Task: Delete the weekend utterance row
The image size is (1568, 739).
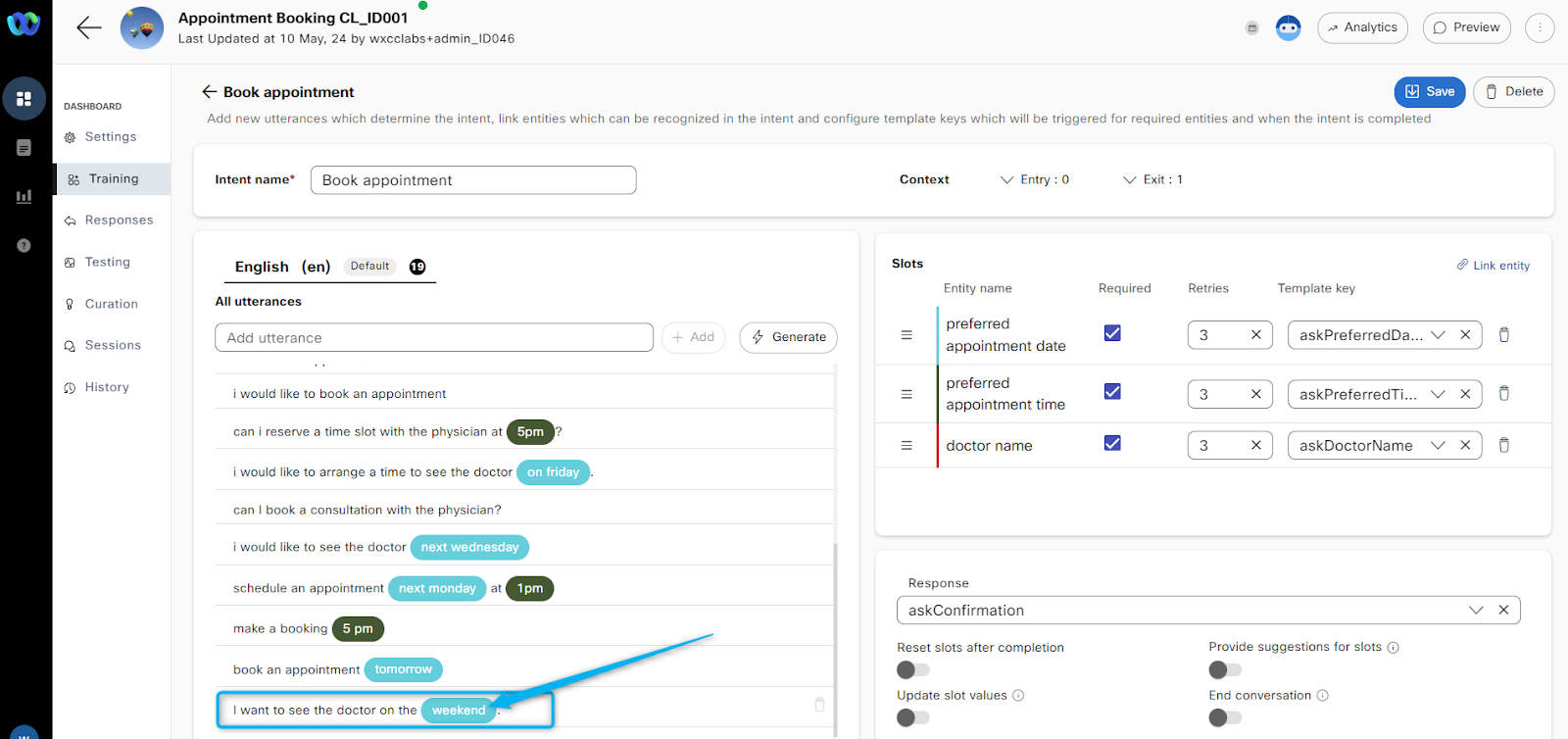Action: [x=819, y=705]
